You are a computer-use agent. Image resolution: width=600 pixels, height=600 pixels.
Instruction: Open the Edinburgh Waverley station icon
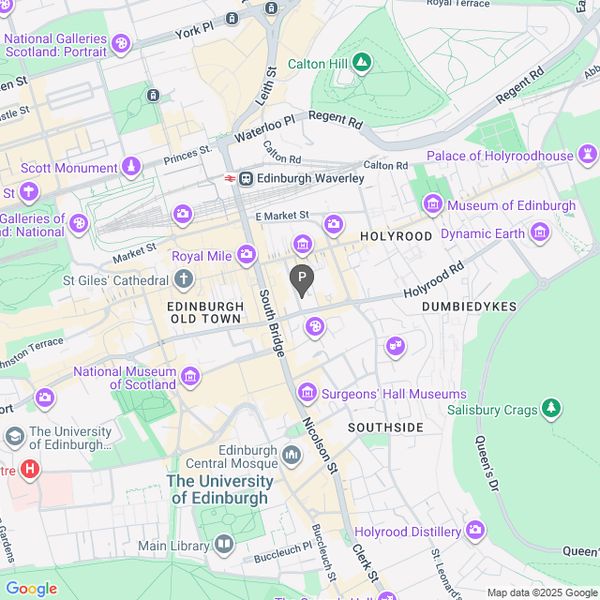[x=246, y=179]
